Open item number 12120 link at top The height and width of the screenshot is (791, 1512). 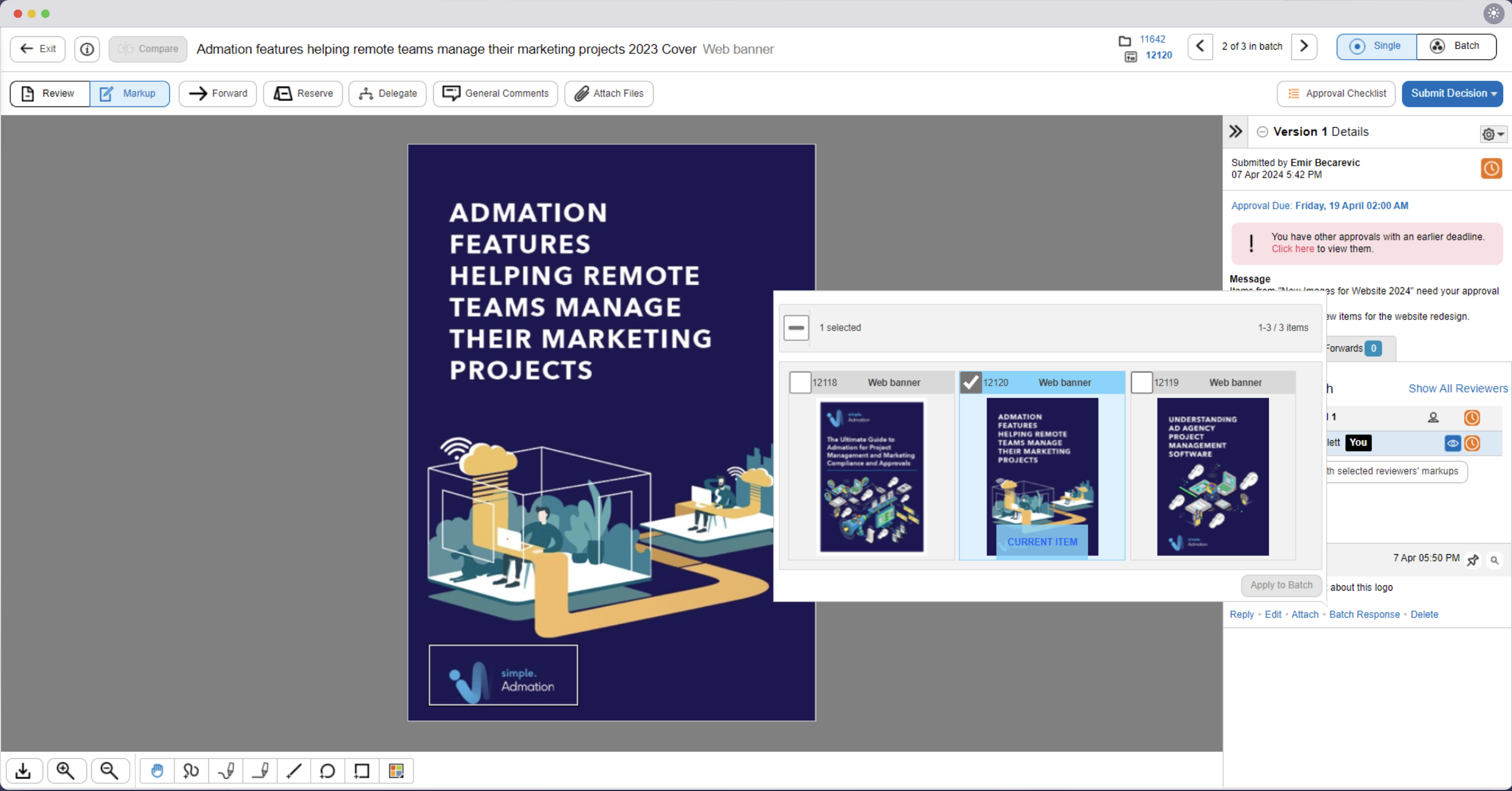click(x=1159, y=55)
